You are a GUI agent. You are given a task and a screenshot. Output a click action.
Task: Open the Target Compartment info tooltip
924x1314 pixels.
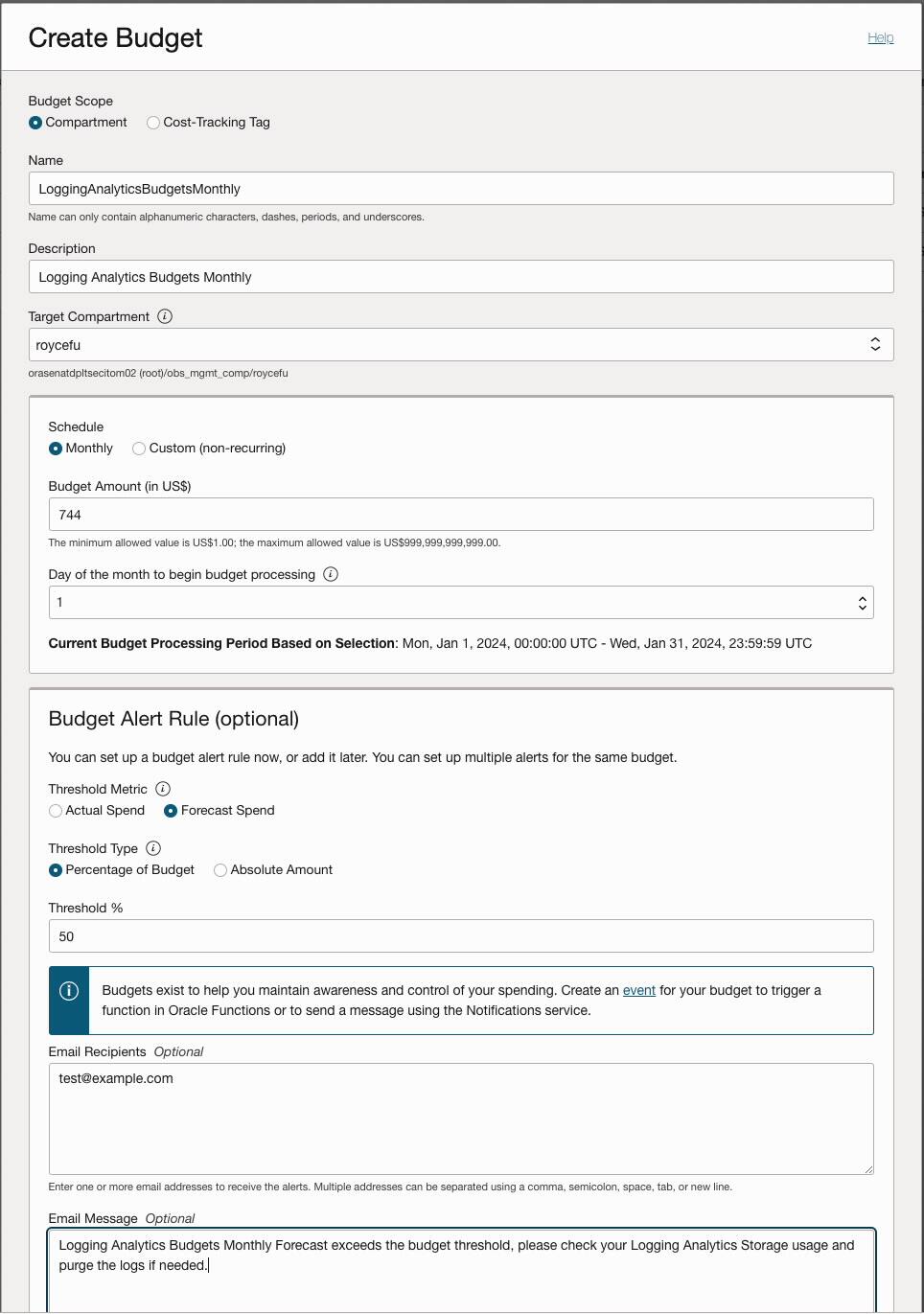[164, 316]
